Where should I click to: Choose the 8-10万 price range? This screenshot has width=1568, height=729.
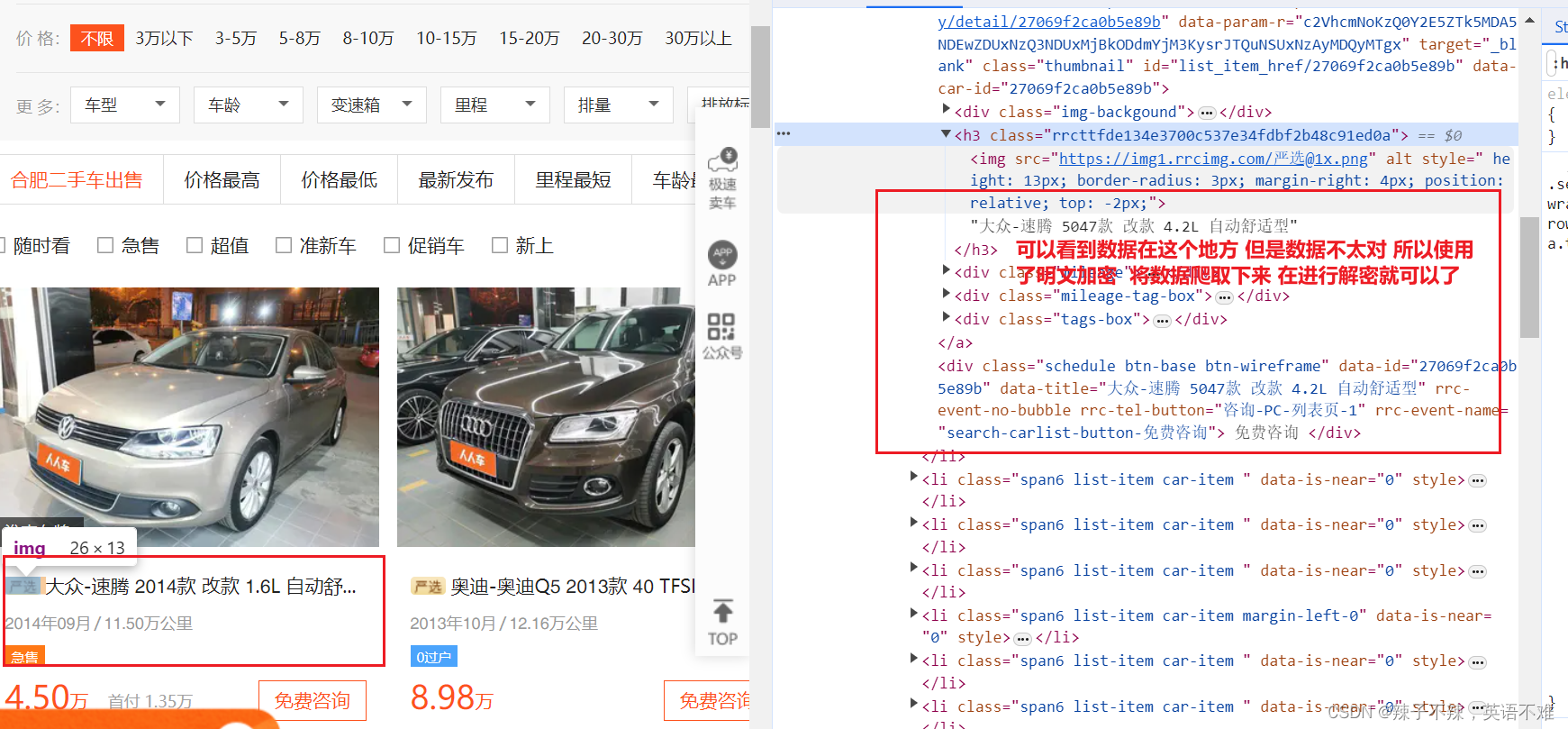(368, 38)
